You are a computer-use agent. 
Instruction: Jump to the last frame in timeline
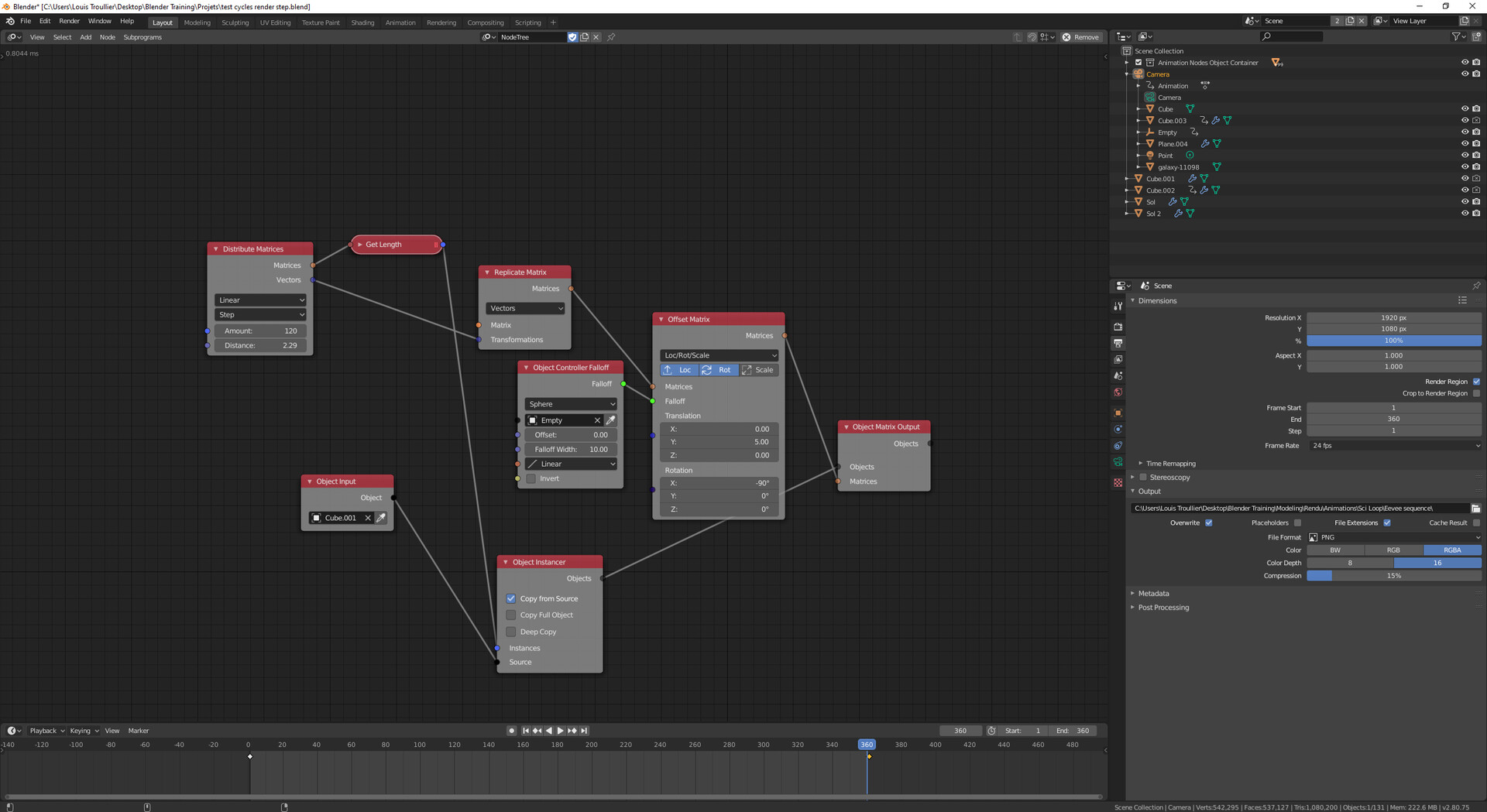point(584,731)
